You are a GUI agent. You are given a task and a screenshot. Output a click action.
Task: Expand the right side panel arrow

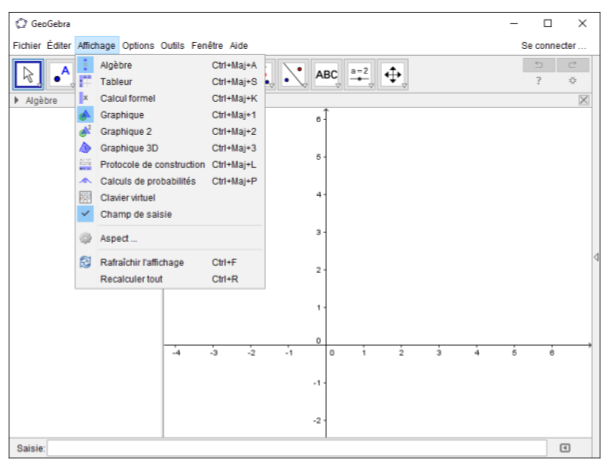pyautogui.click(x=596, y=257)
